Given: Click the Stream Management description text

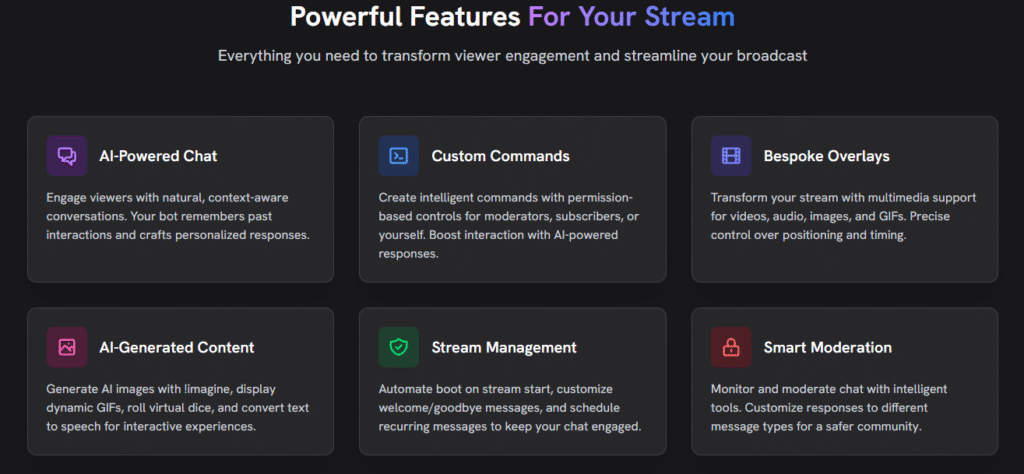Looking at the screenshot, I should (509, 407).
